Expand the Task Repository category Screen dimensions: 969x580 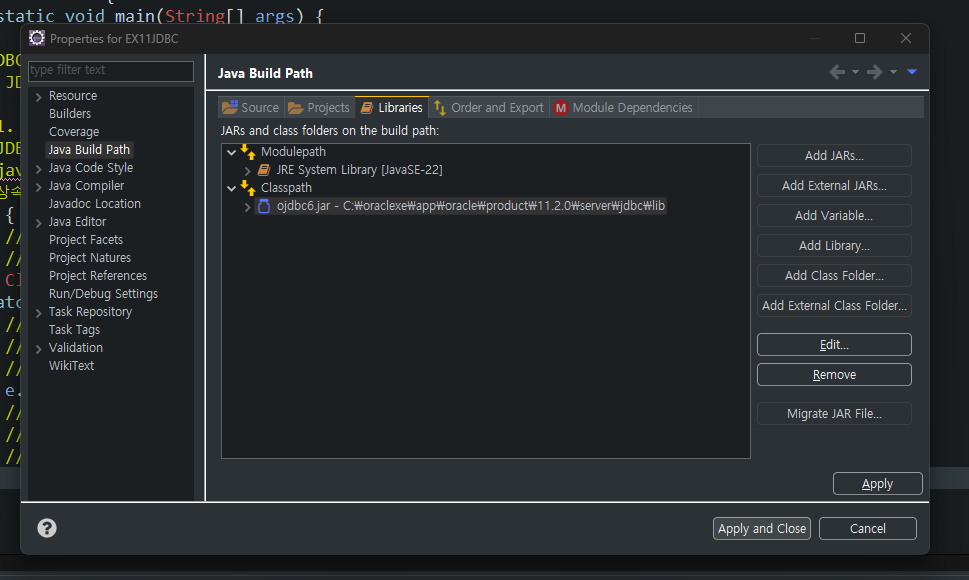tap(38, 313)
